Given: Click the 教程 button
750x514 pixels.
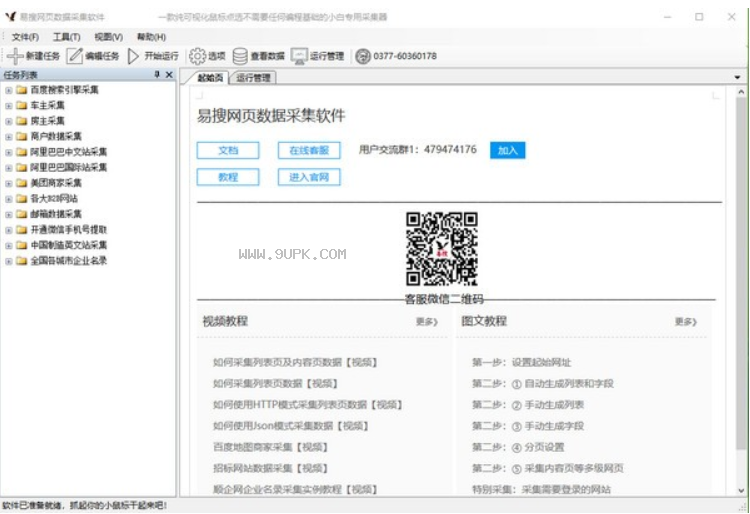Looking at the screenshot, I should (x=228, y=177).
